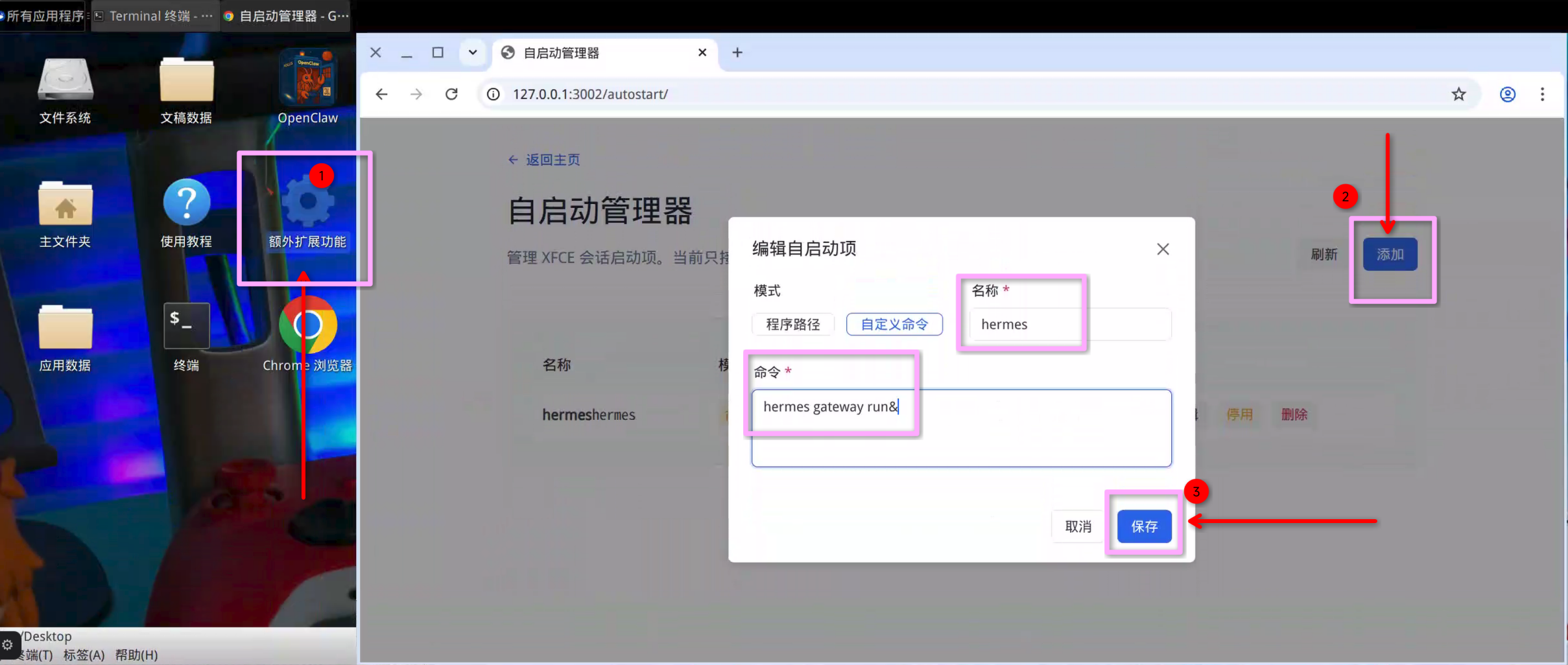Open the 所有应用程序 menu
The image size is (1568, 665).
[43, 16]
